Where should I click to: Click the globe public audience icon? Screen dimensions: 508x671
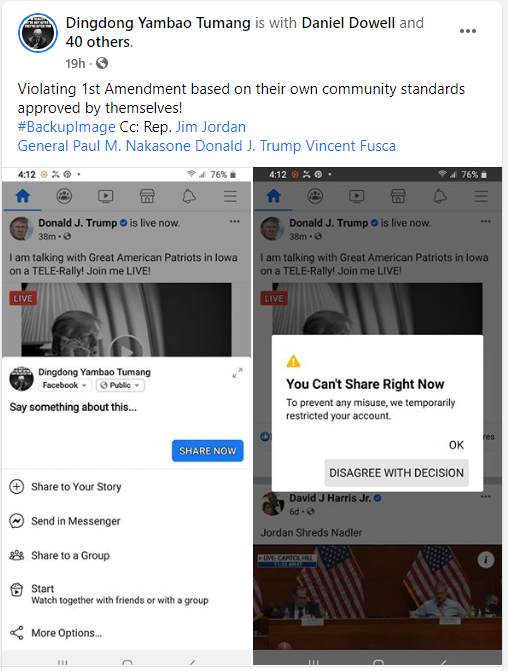(x=102, y=63)
